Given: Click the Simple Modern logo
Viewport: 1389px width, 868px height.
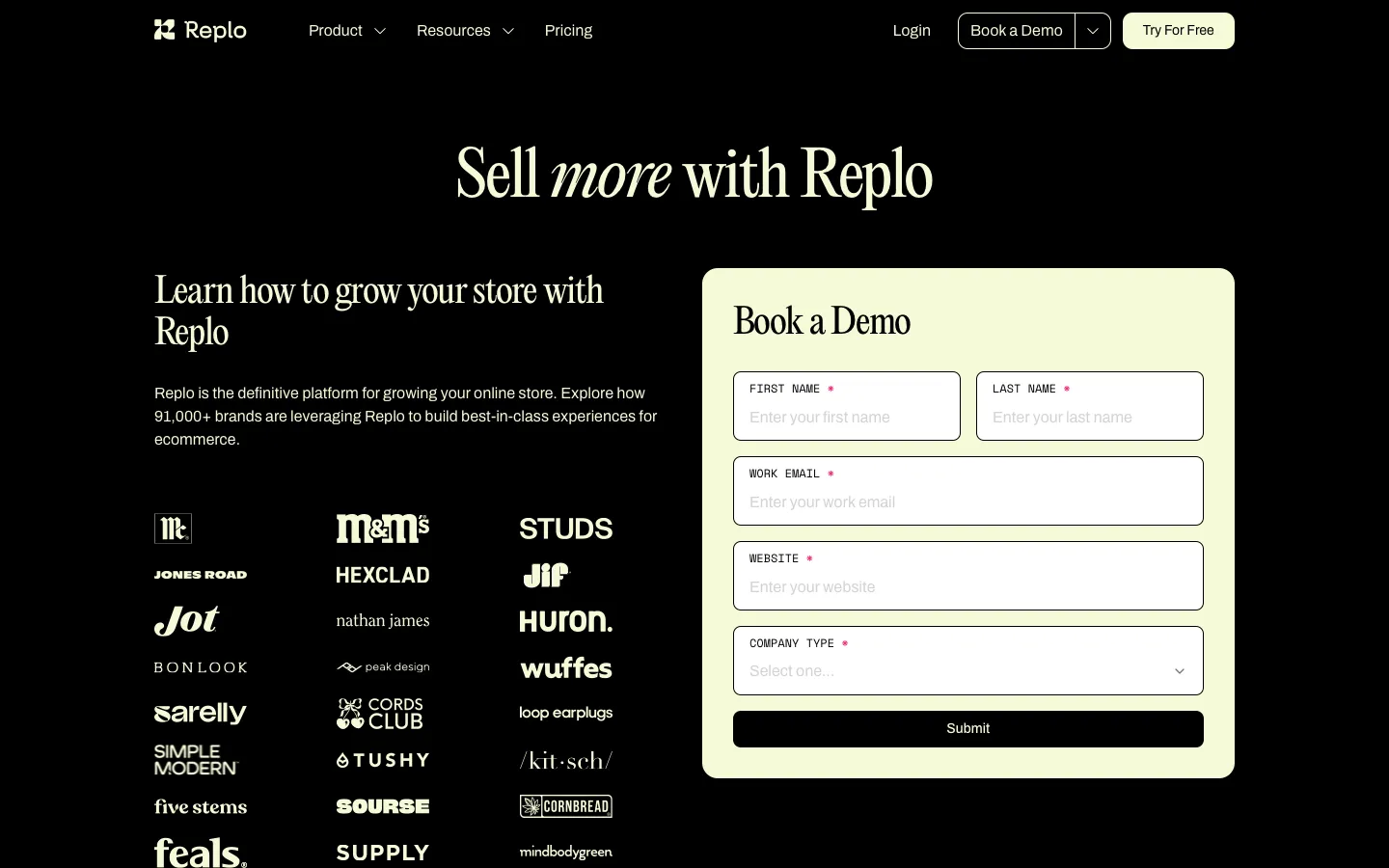Looking at the screenshot, I should coord(197,760).
